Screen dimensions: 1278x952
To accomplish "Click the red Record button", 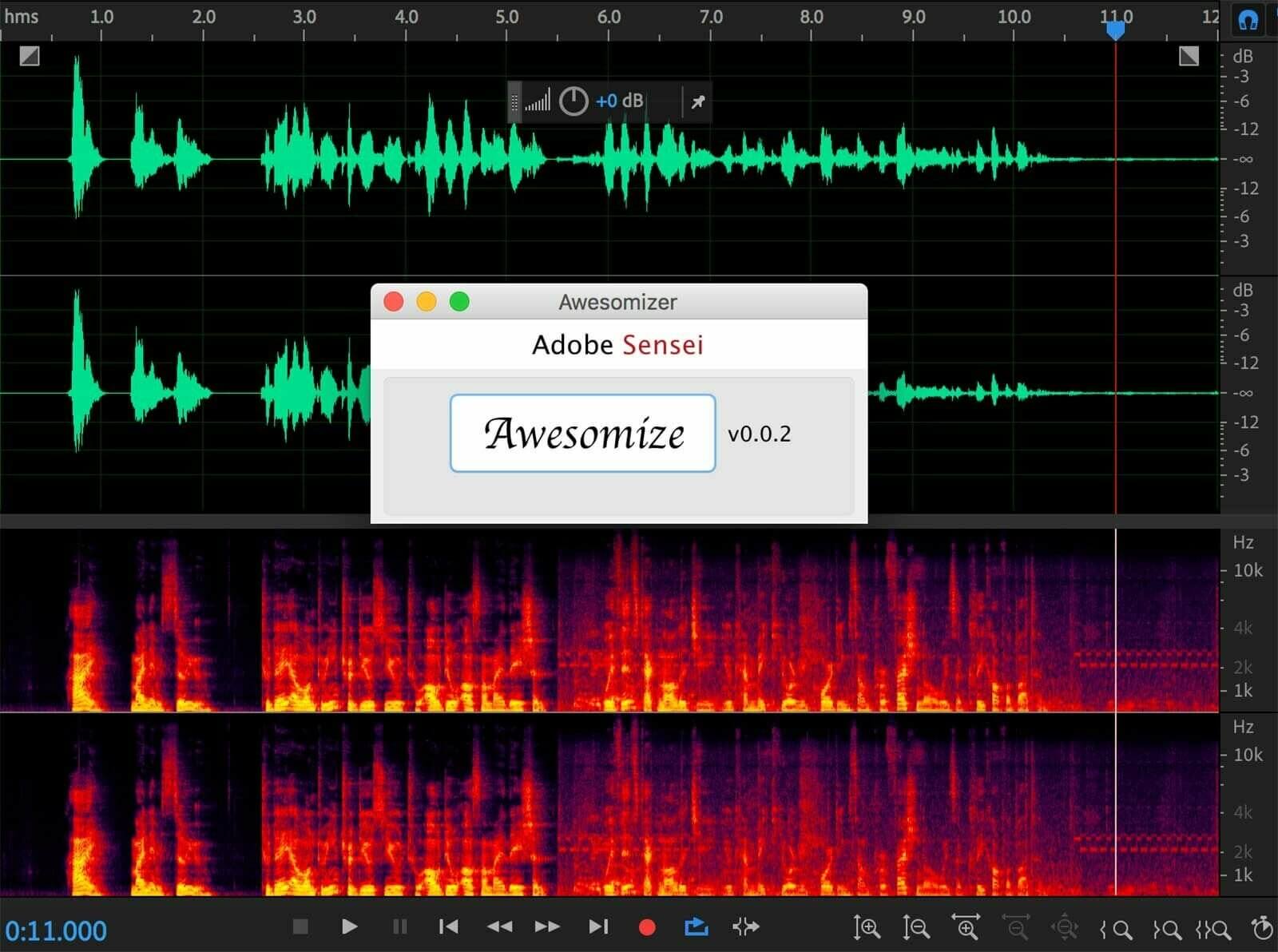I will [x=647, y=927].
